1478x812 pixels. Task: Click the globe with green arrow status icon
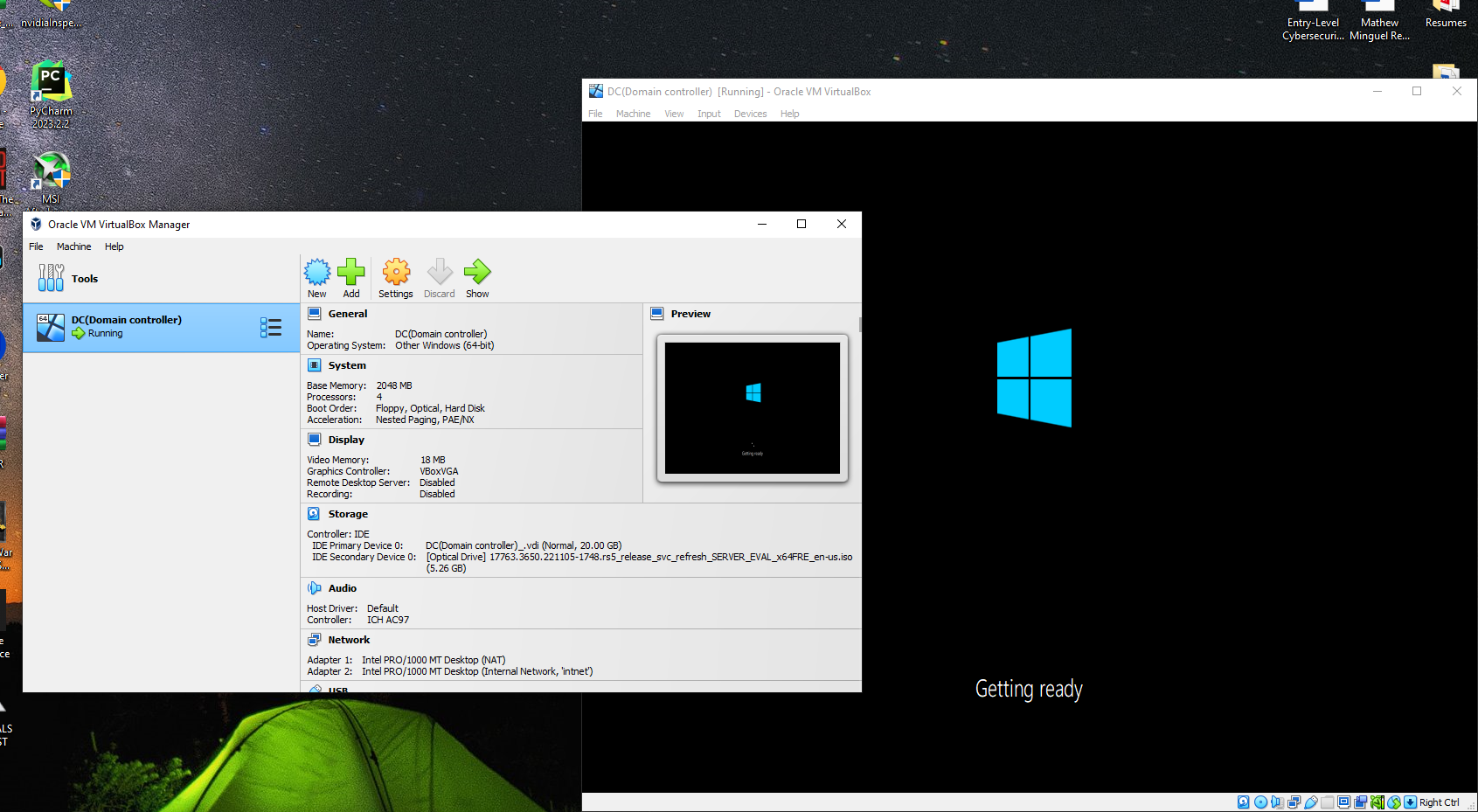[1394, 802]
